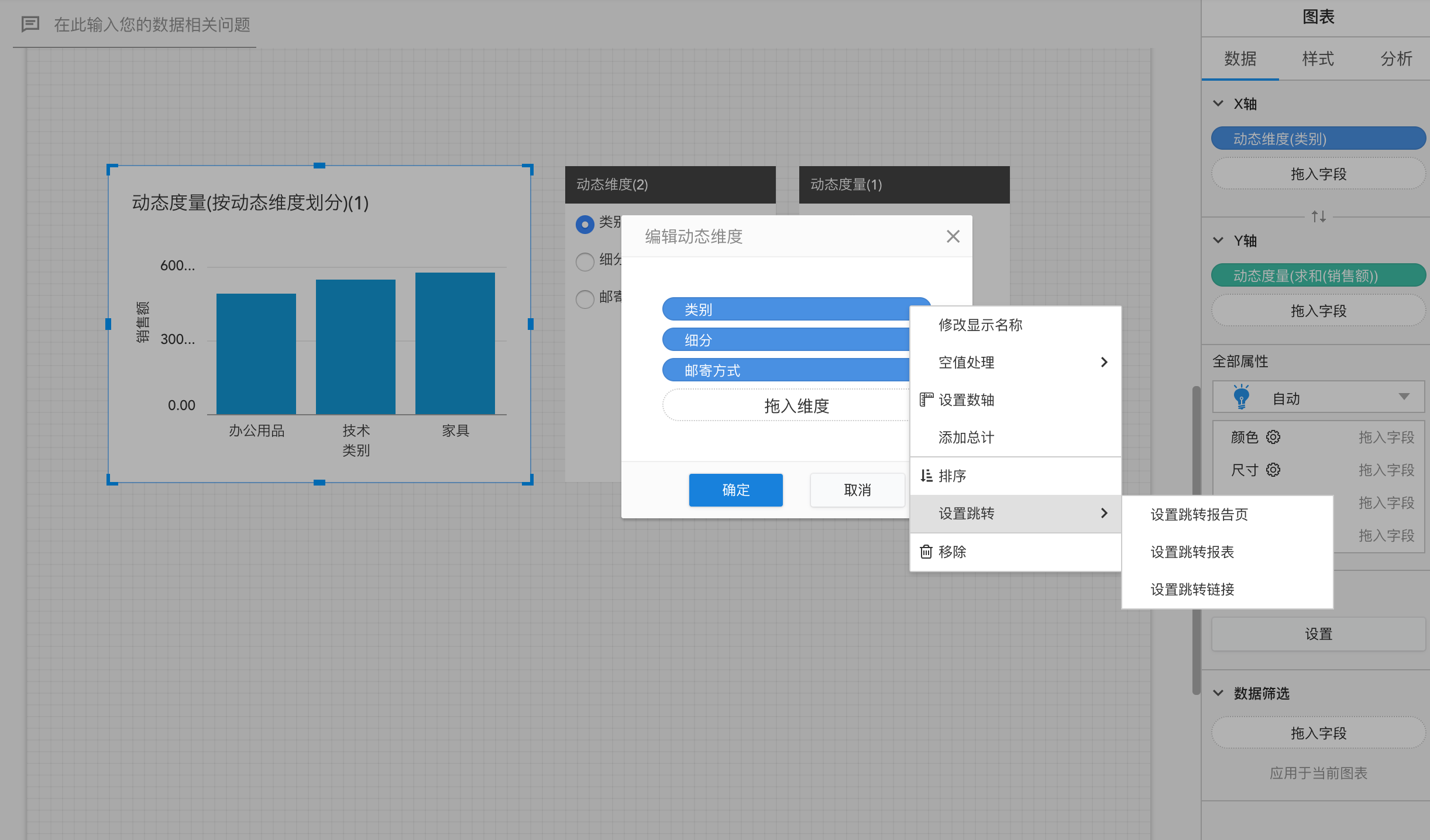Image resolution: width=1430 pixels, height=840 pixels.
Task: Click the chat icon beside question input
Action: pos(30,24)
